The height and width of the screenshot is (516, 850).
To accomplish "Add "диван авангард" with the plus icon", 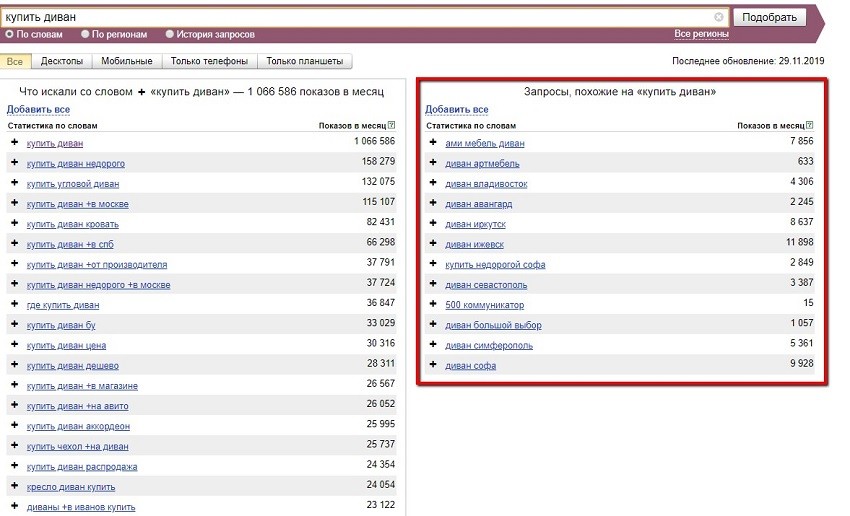I will [433, 203].
